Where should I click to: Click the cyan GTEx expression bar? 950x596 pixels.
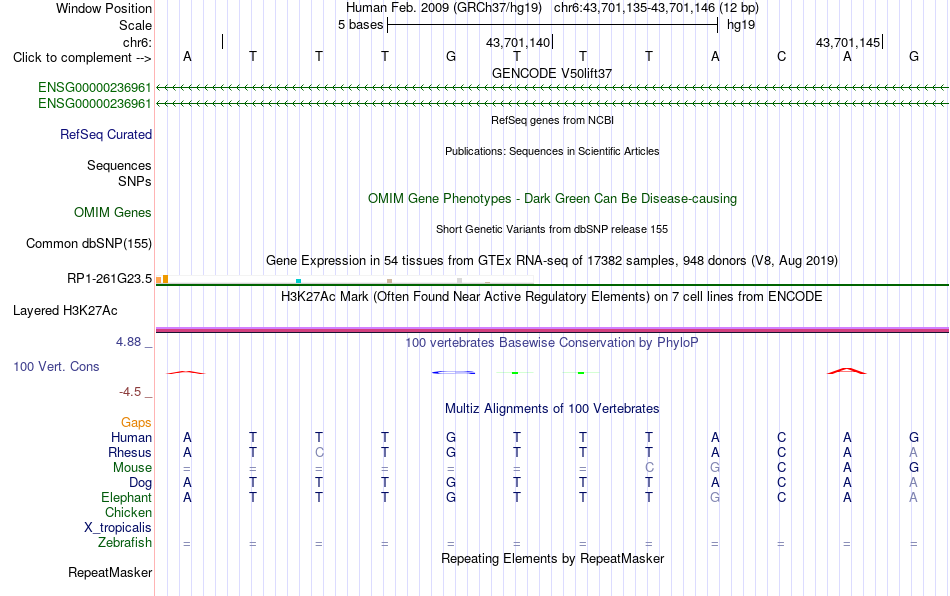pos(298,281)
